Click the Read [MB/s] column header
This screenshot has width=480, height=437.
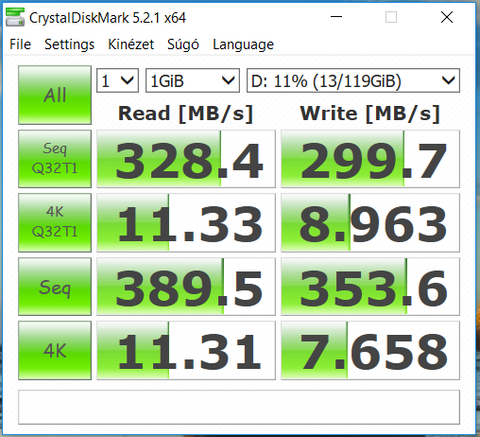point(185,113)
